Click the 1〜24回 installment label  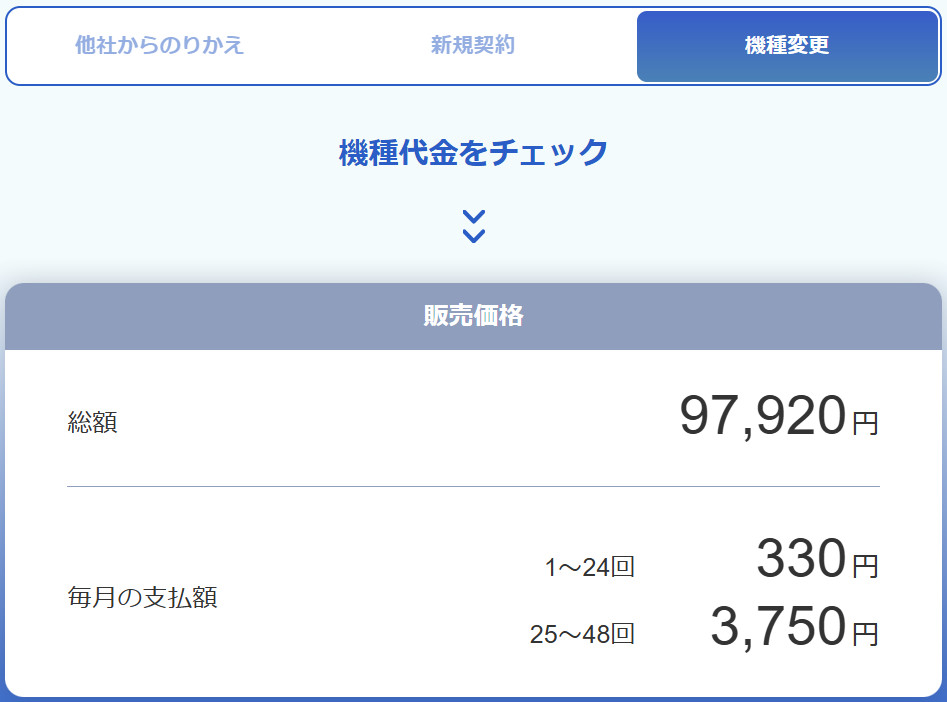click(x=589, y=568)
